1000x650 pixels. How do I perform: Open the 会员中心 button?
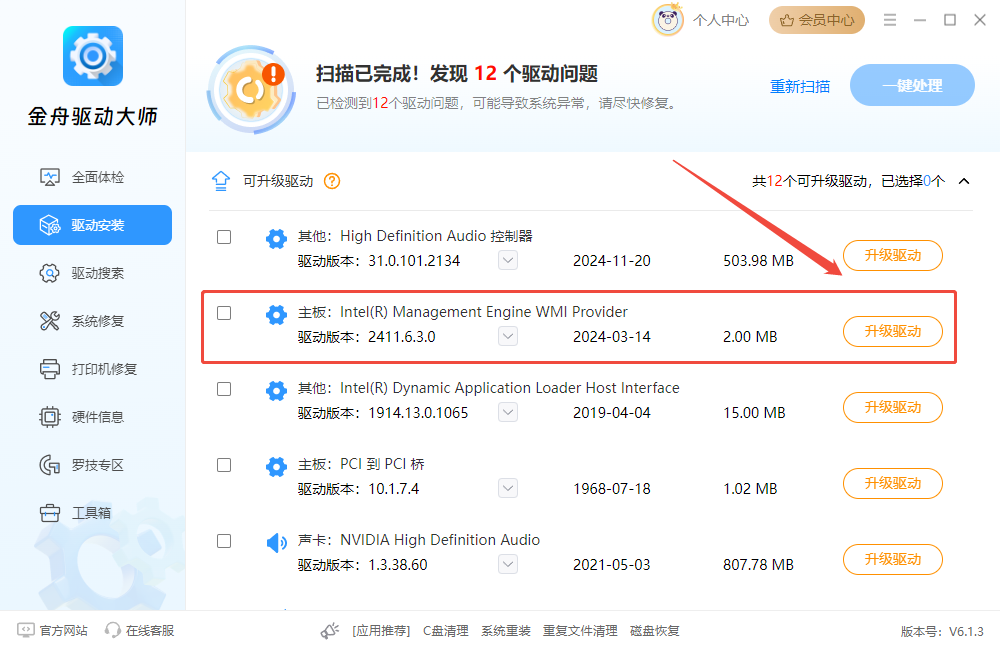pyautogui.click(x=817, y=20)
